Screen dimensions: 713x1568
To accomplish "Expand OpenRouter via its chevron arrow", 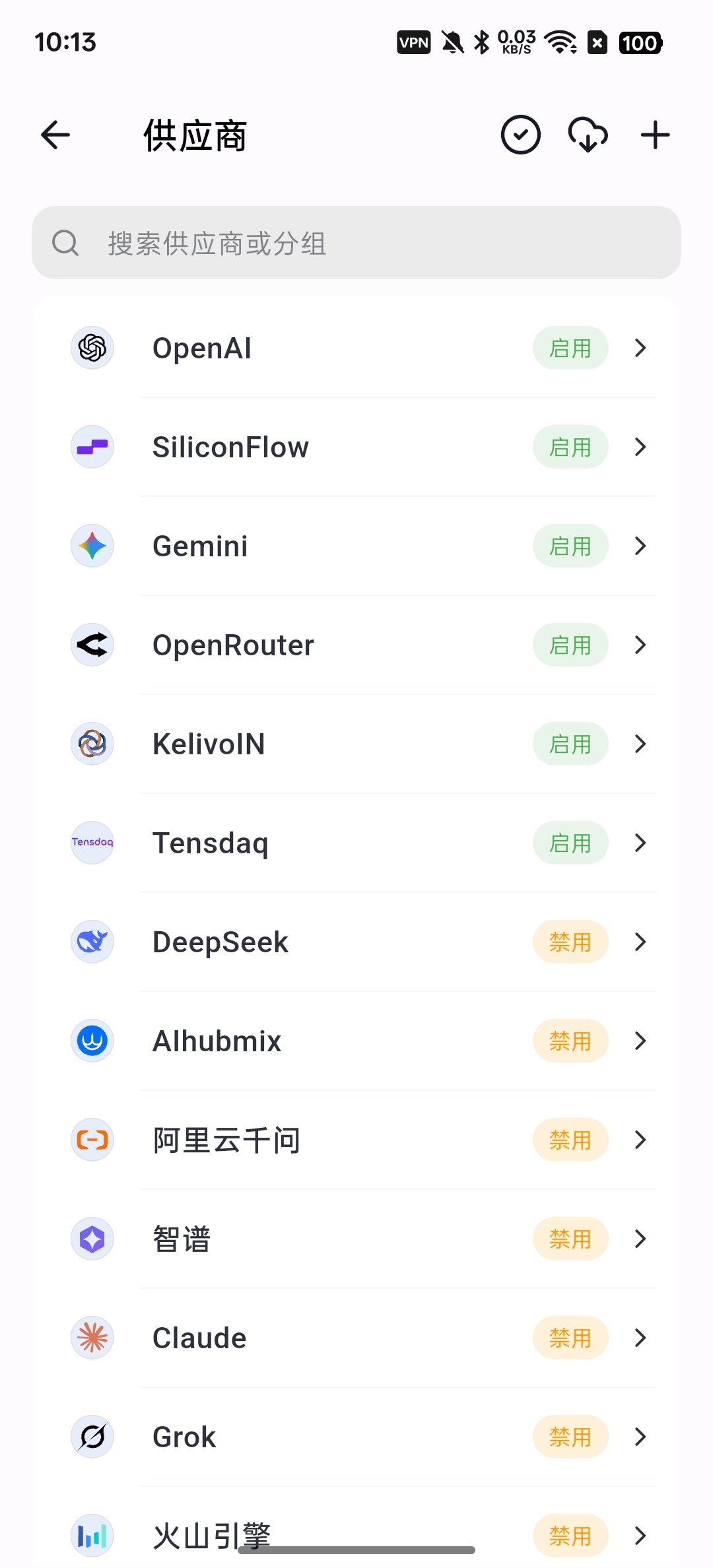I will coord(640,645).
